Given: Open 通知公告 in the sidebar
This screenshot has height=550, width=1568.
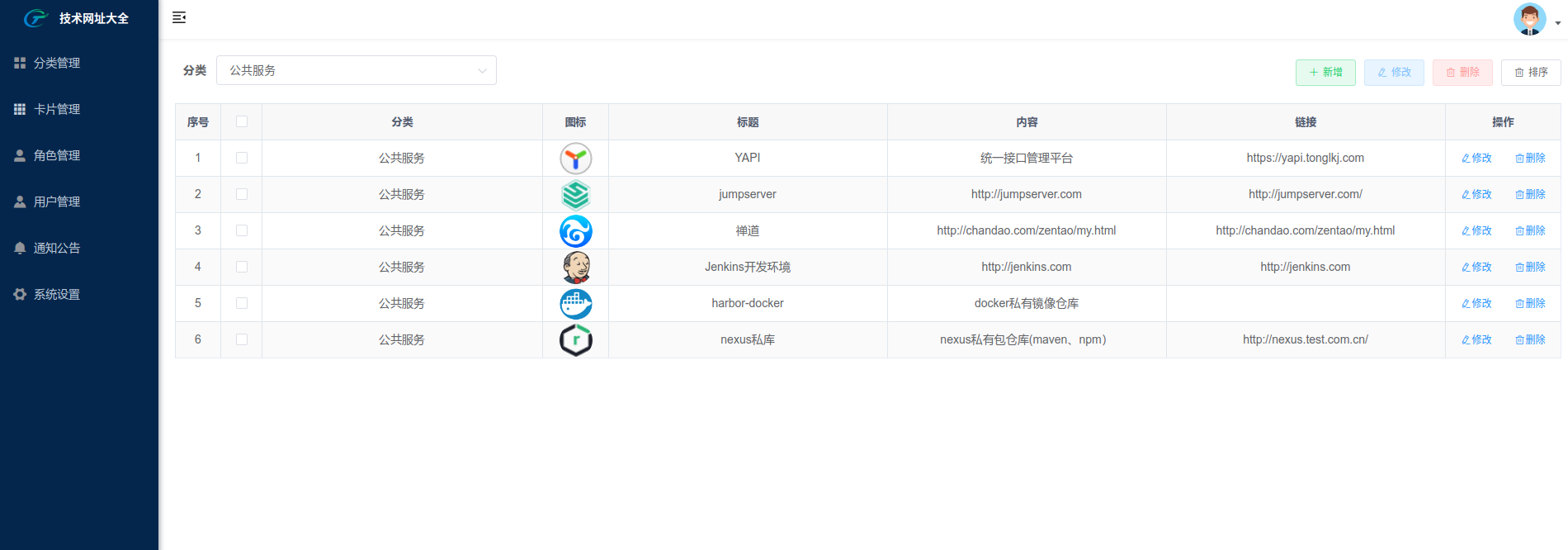Looking at the screenshot, I should (56, 248).
